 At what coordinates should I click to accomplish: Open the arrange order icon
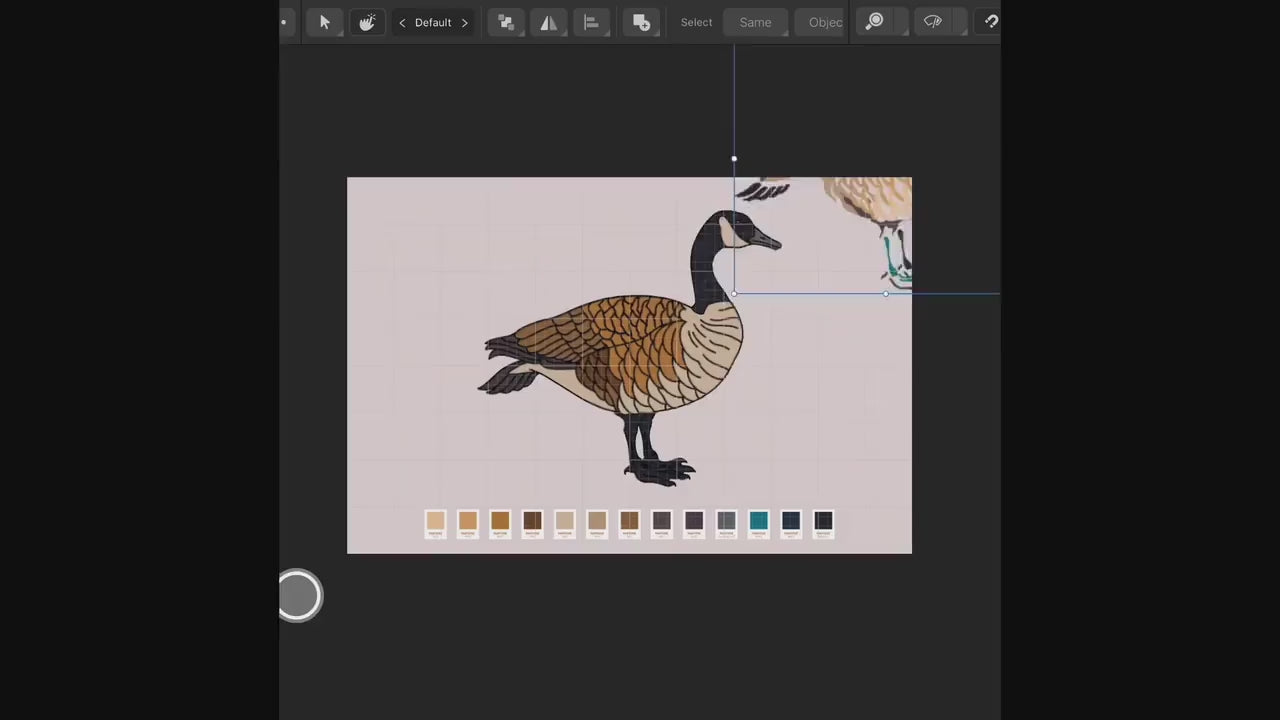pos(506,22)
